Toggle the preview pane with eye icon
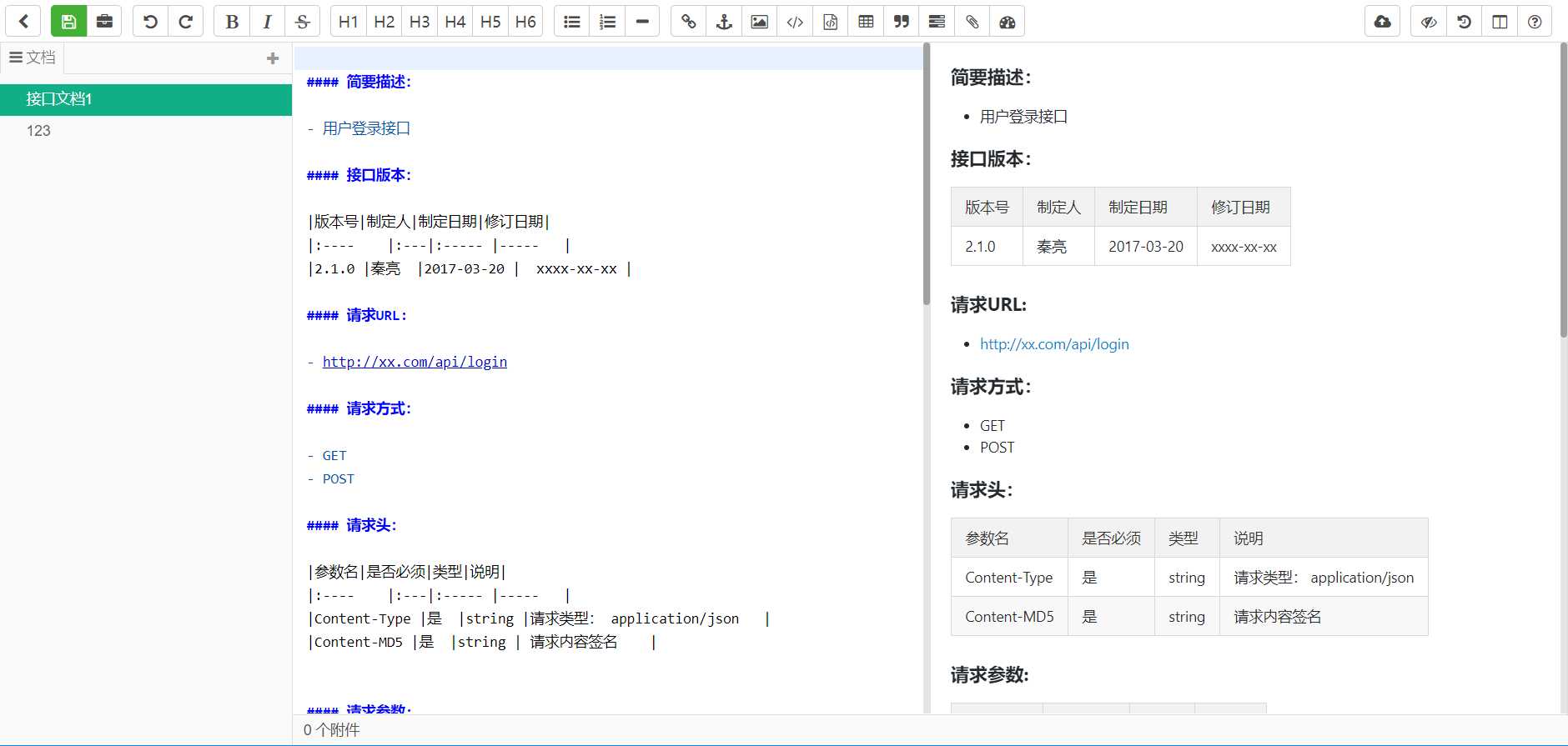The image size is (1568, 746). pos(1429,22)
